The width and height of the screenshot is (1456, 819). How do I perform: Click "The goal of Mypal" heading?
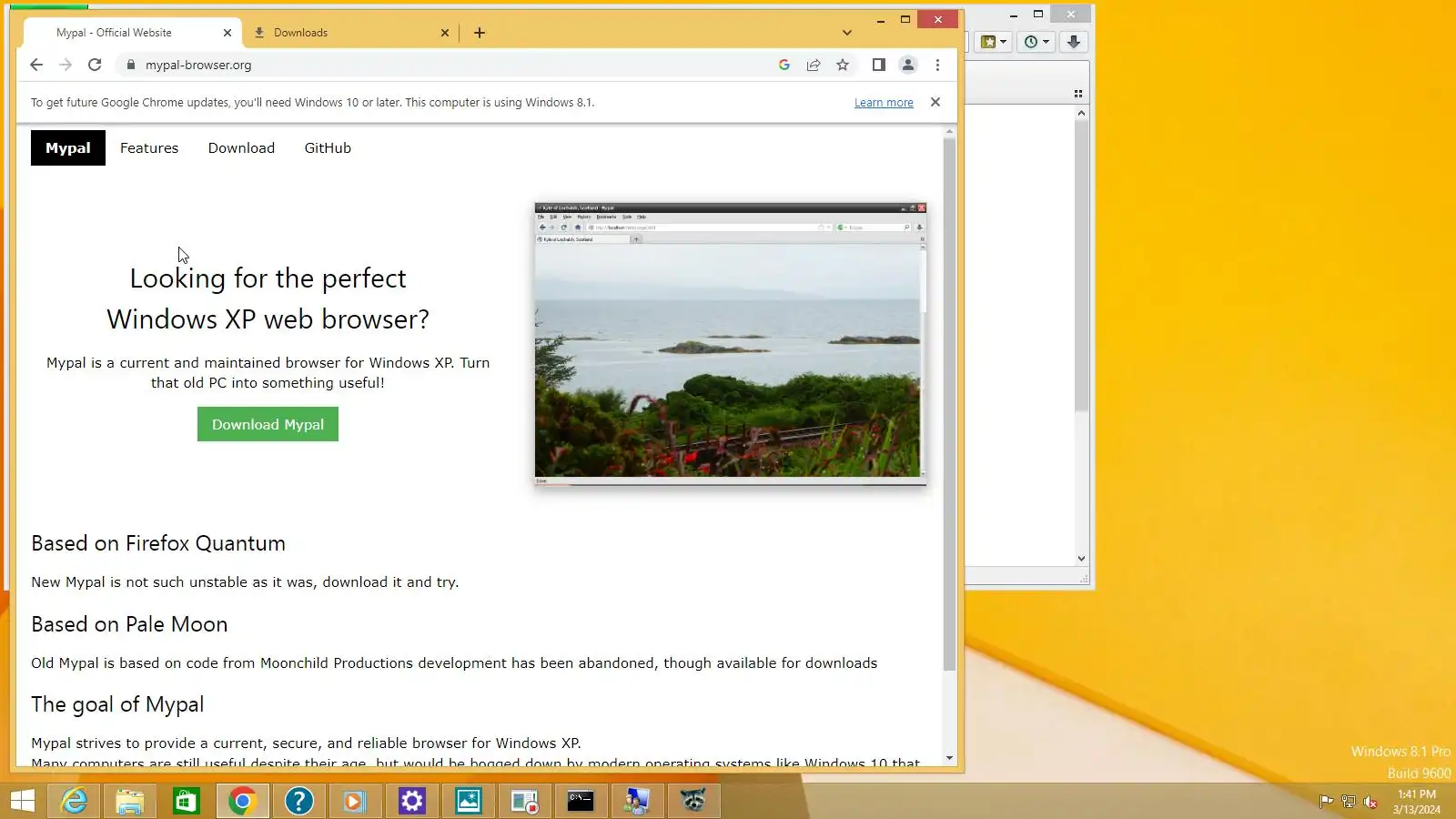(x=117, y=704)
